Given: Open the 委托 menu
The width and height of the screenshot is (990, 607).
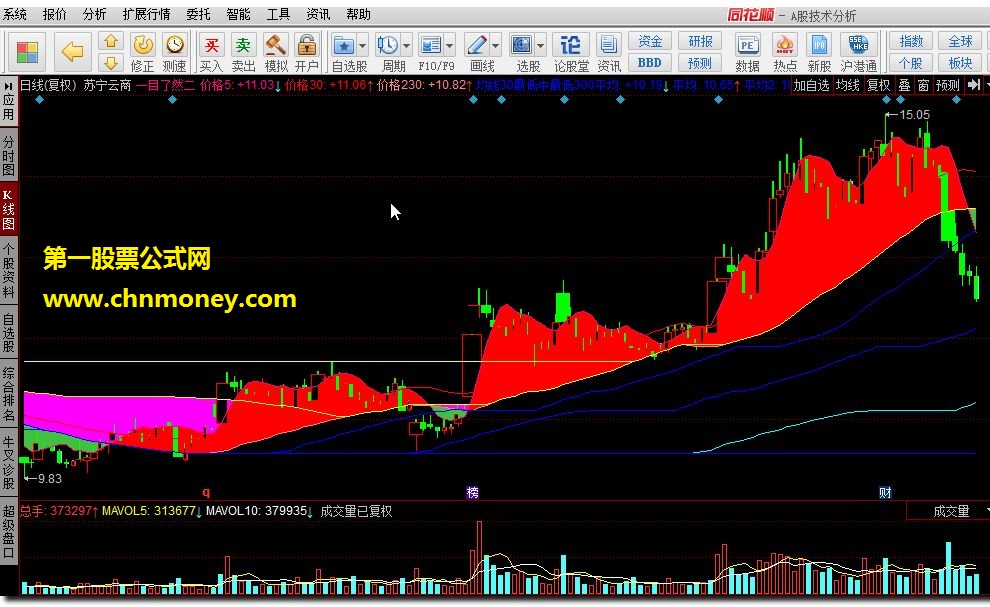Looking at the screenshot, I should (198, 14).
